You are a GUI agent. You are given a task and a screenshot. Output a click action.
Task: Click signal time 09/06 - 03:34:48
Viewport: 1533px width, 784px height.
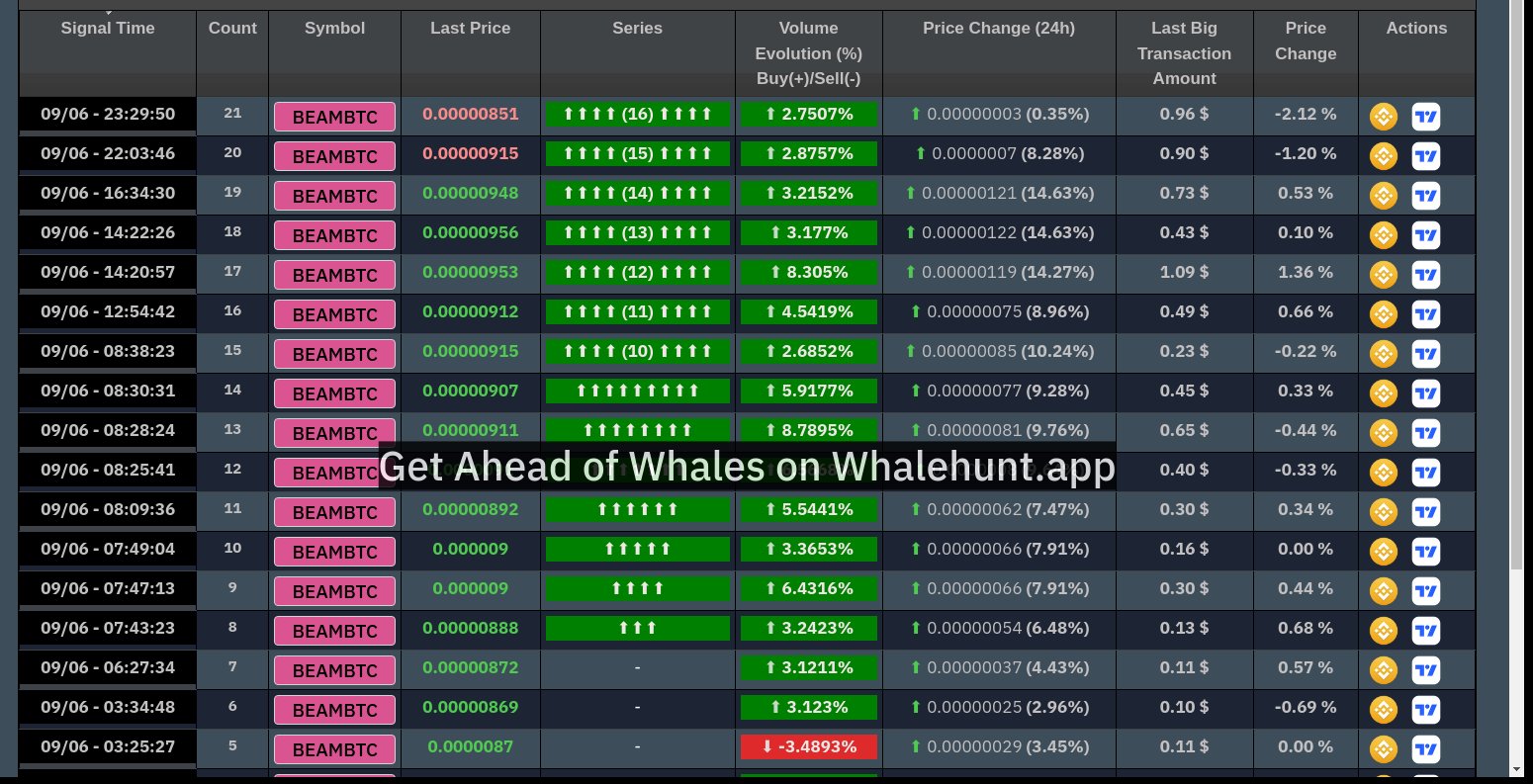(108, 707)
